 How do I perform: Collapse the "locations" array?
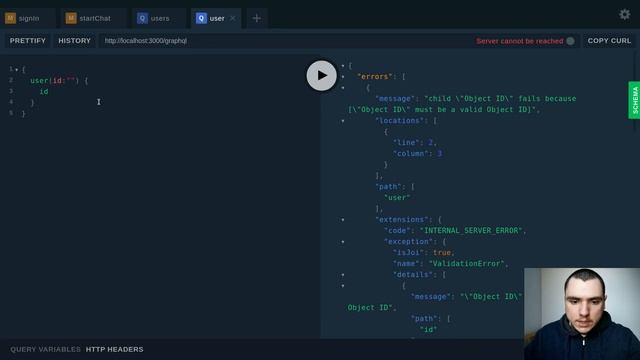[343, 121]
